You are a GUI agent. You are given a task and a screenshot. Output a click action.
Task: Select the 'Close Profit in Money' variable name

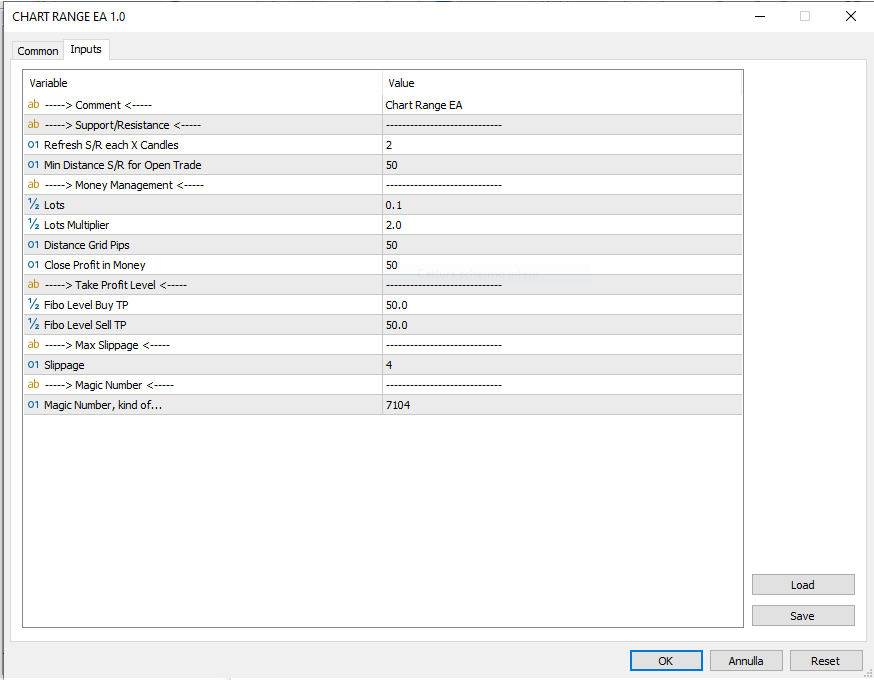click(x=95, y=265)
